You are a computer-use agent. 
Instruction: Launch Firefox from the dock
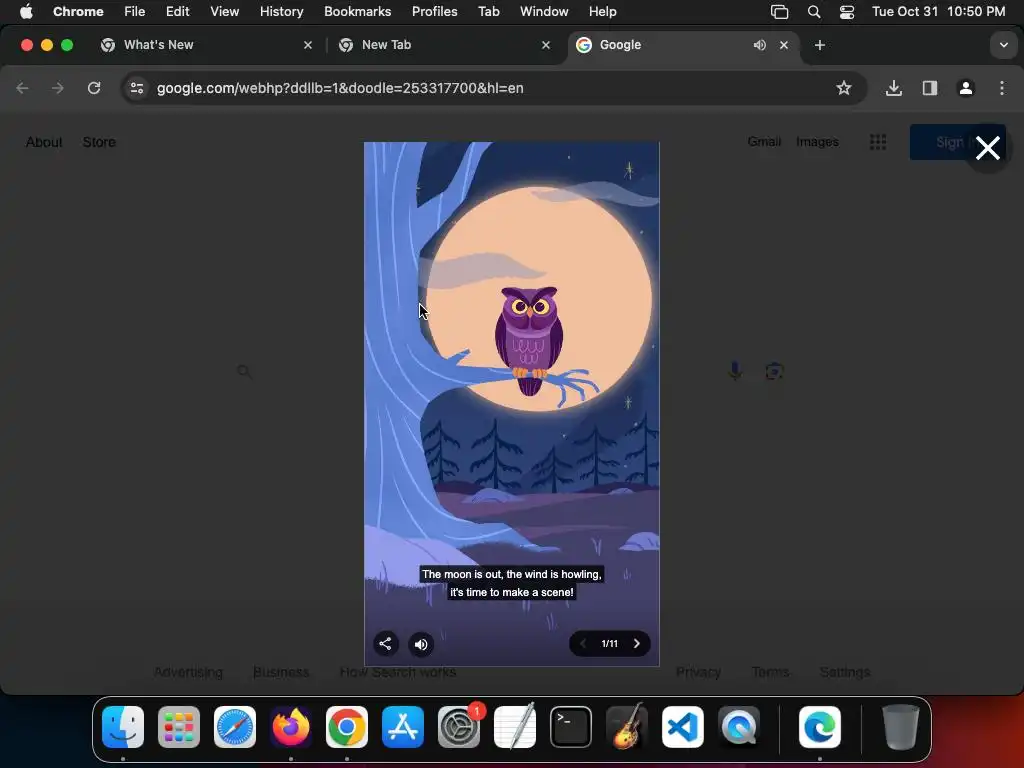(291, 727)
